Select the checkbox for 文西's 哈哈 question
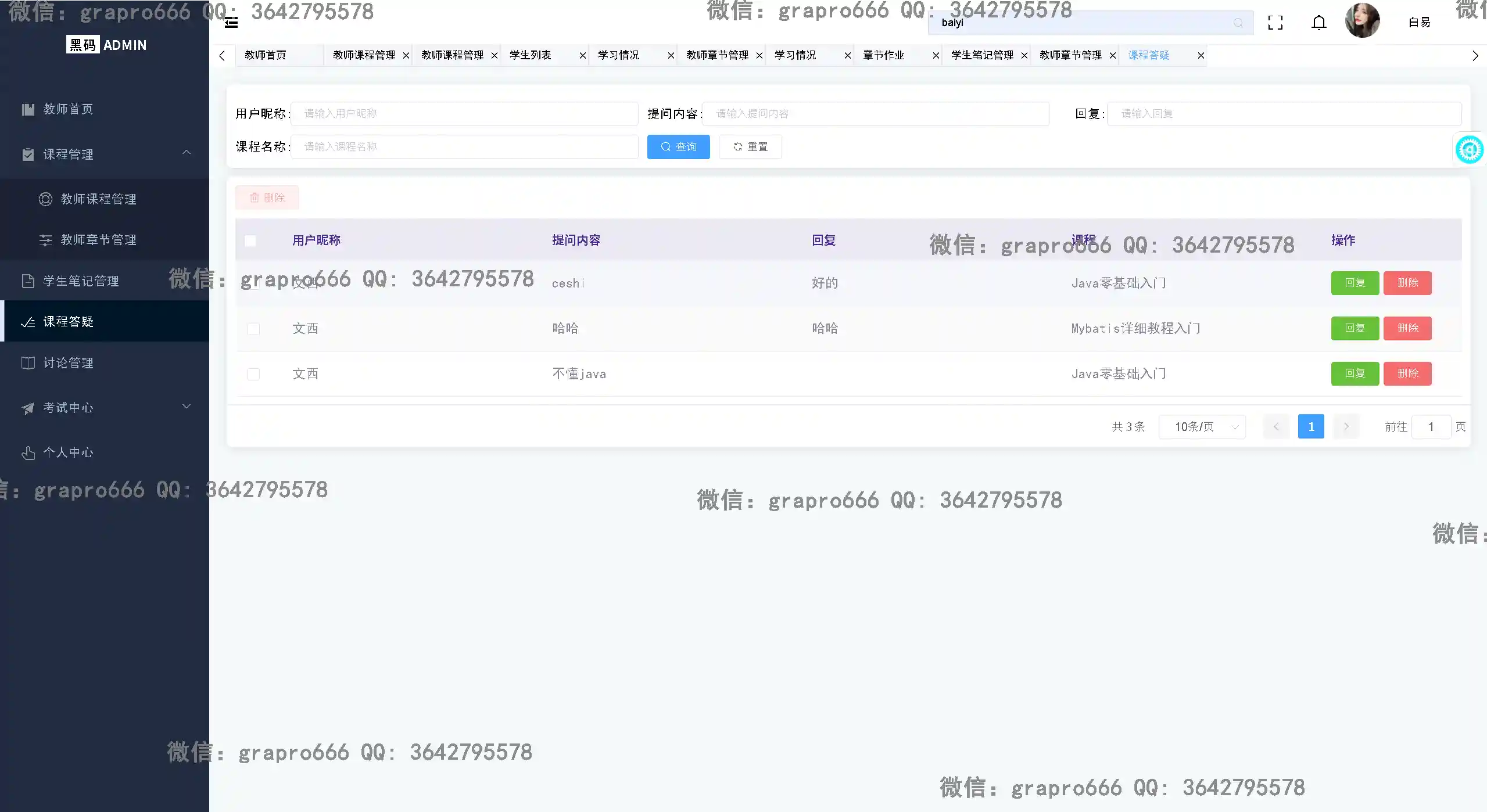Viewport: 1487px width, 812px height. point(253,328)
